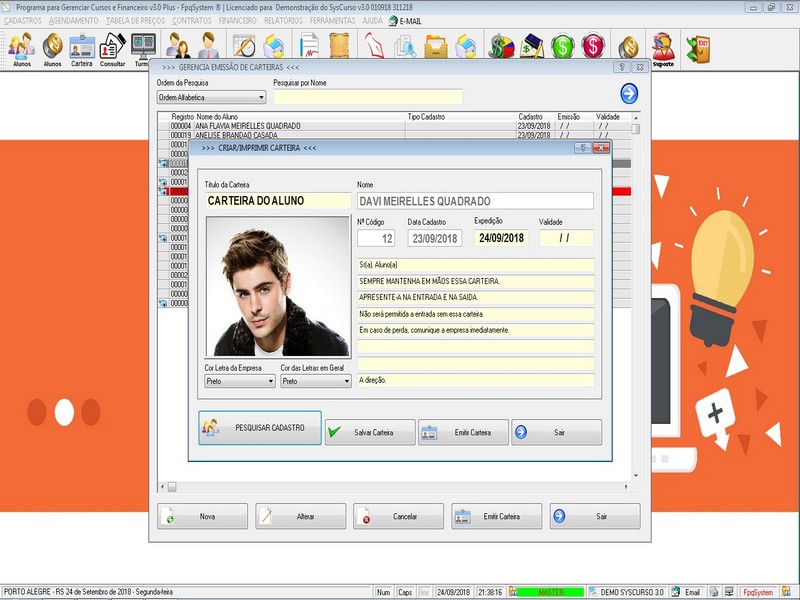Click the Nome do Aluno column header
Viewport: 800px width, 600px height.
click(301, 117)
